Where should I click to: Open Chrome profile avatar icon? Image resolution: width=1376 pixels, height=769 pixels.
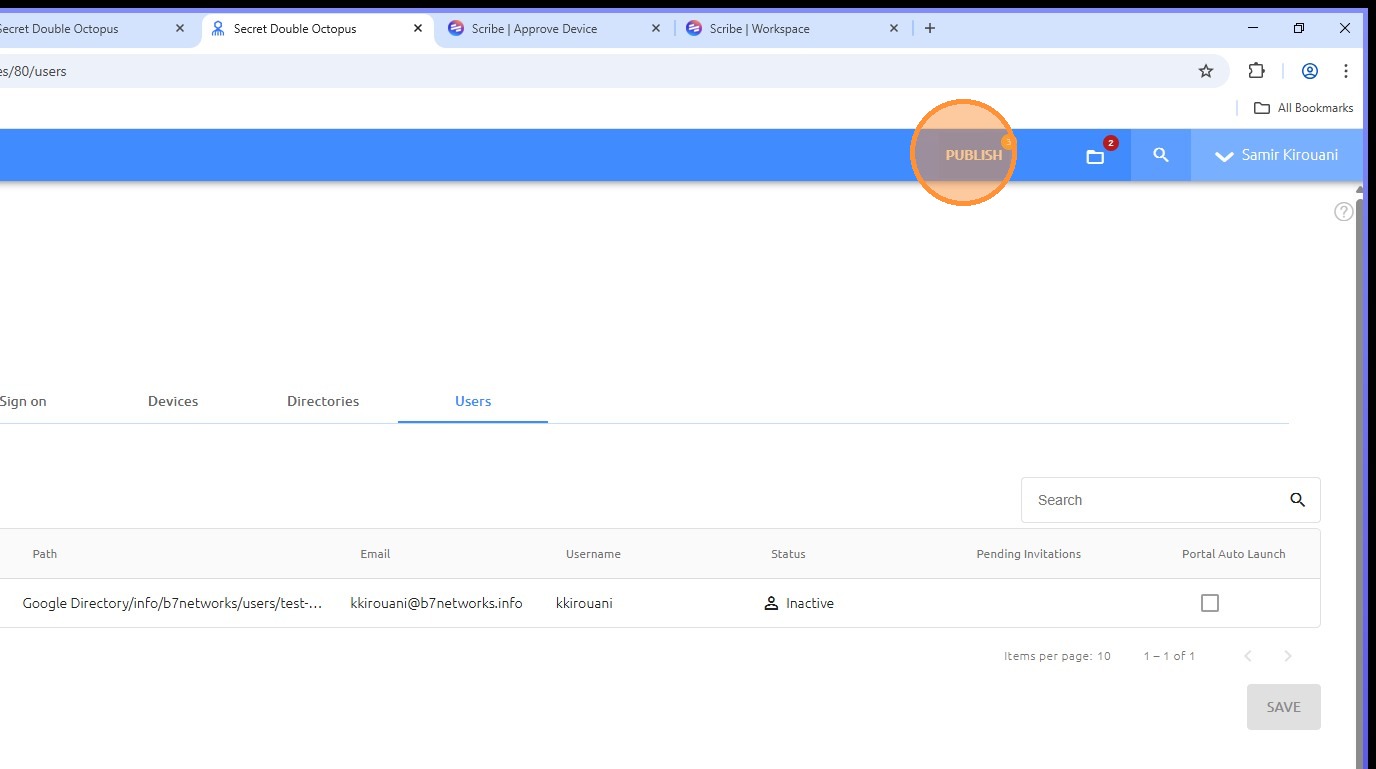pyautogui.click(x=1310, y=71)
